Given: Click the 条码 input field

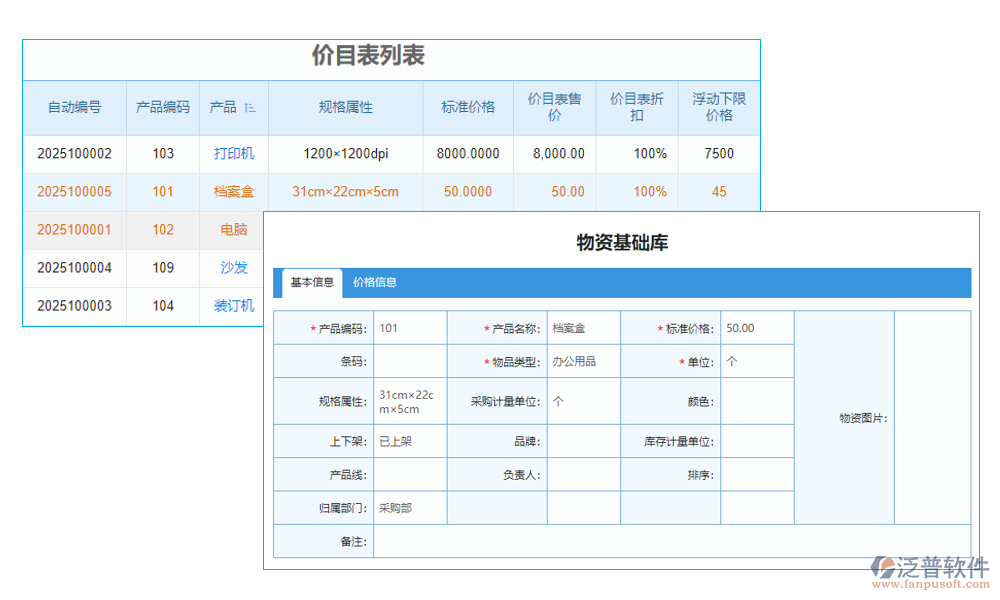Looking at the screenshot, I should (x=409, y=360).
